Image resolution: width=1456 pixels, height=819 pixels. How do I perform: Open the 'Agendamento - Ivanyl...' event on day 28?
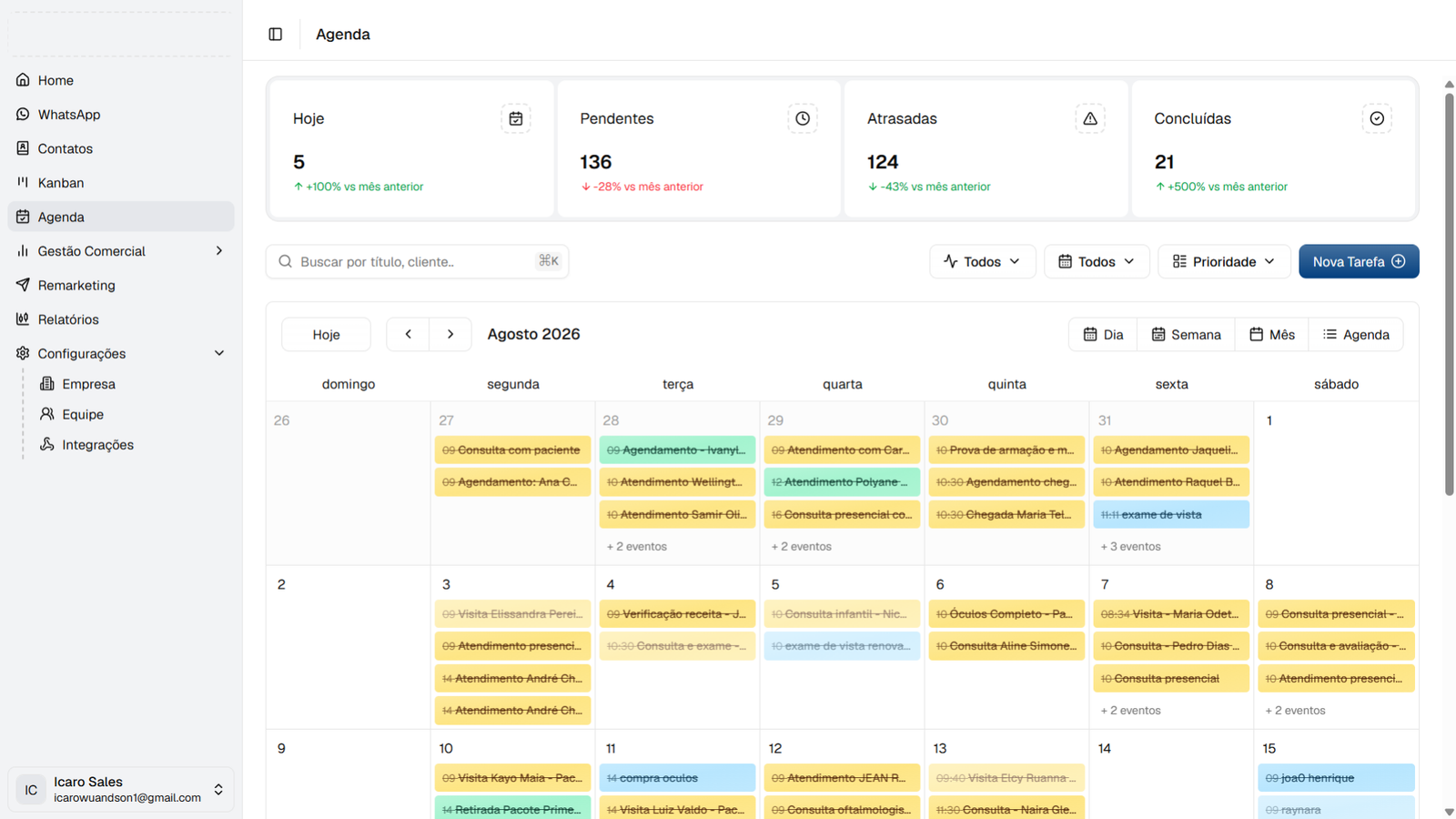click(x=677, y=450)
